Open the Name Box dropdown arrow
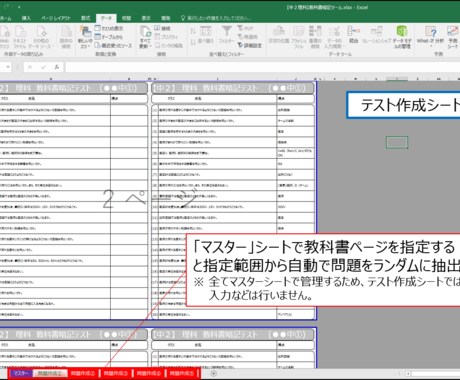The width and height of the screenshot is (460, 380). (x=8, y=67)
